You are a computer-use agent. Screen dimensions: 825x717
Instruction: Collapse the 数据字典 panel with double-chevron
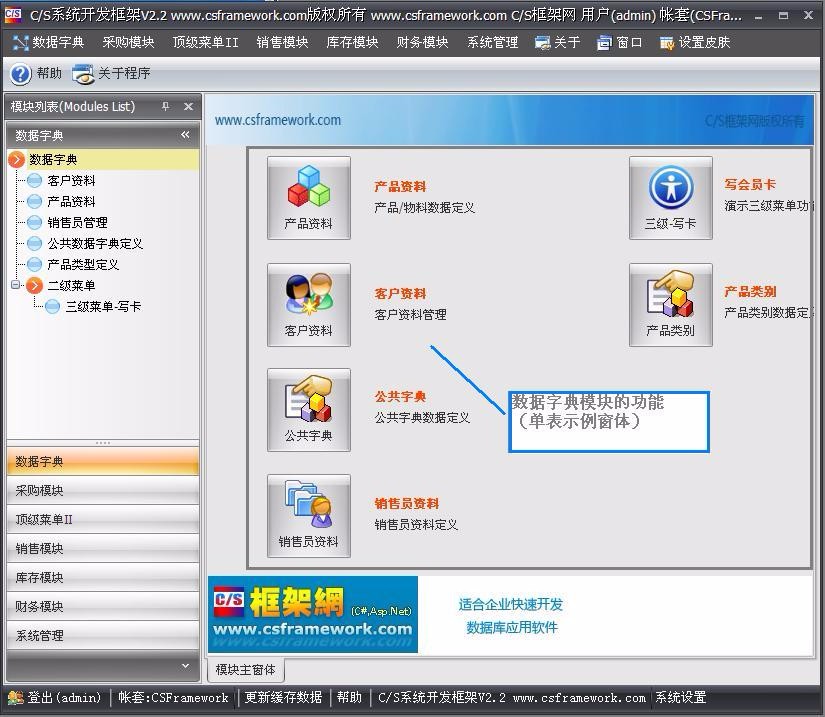(185, 132)
